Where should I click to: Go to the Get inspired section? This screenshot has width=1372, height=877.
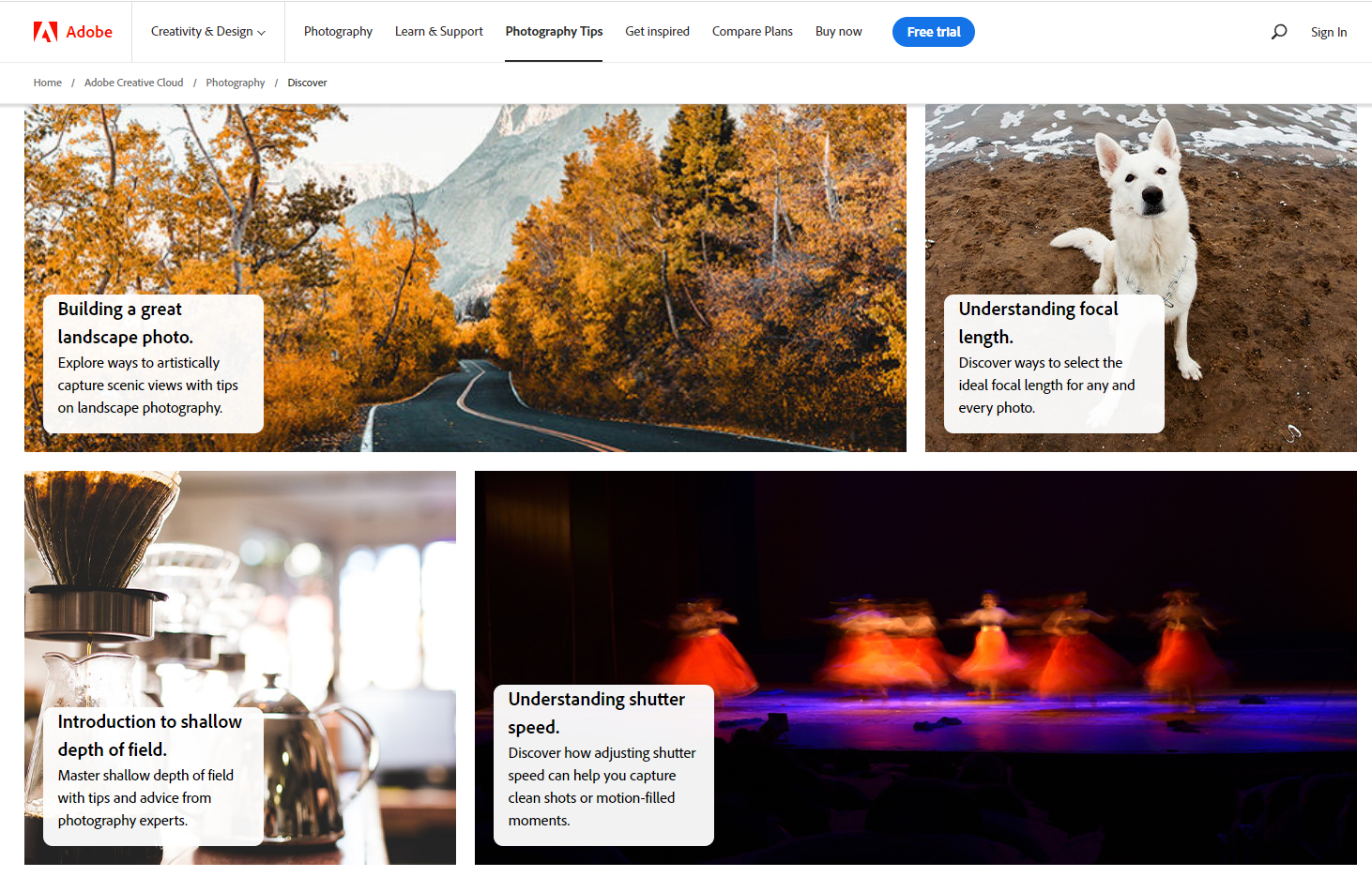click(x=657, y=31)
